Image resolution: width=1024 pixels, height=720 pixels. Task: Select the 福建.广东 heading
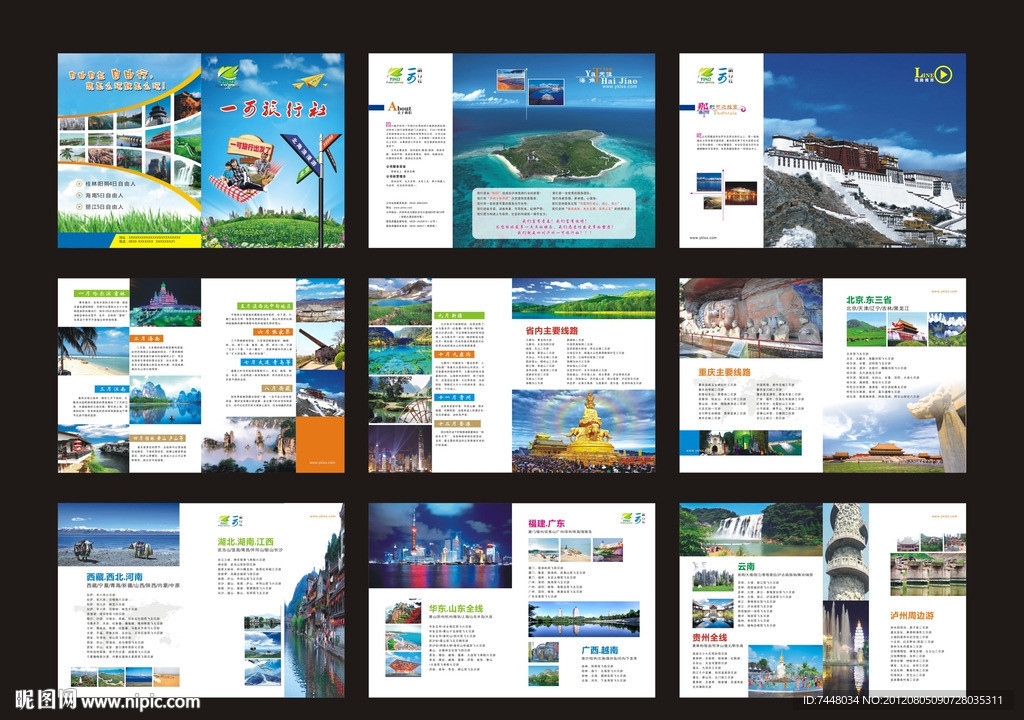coord(547,524)
